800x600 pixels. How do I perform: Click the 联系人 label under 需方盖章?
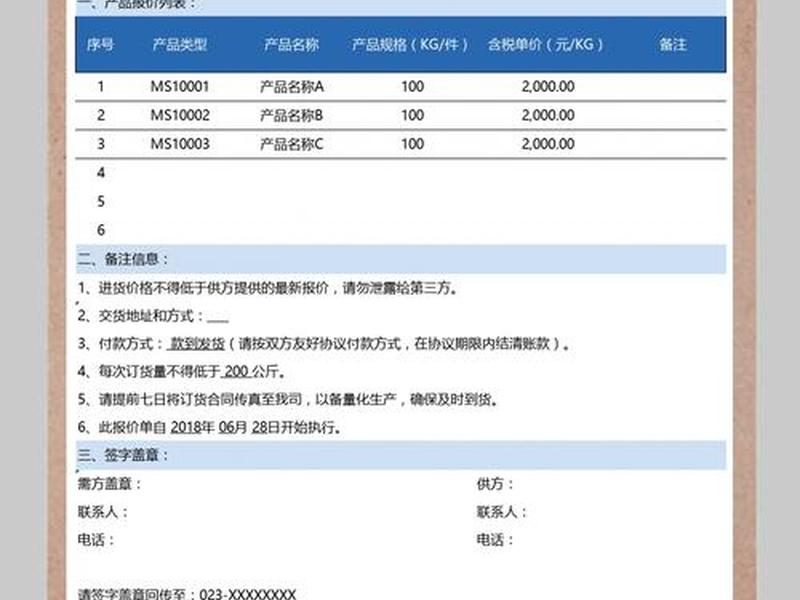pos(103,512)
